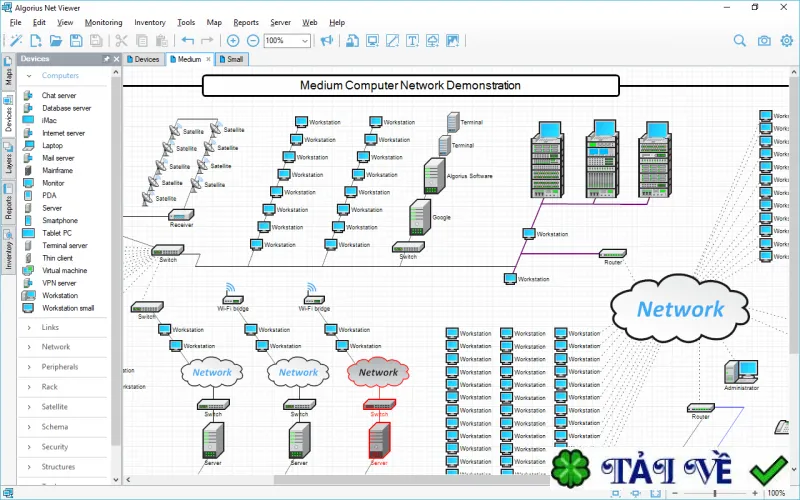Viewport: 800px width, 500px height.
Task: Zoom out with the minus circle icon
Action: (x=253, y=41)
